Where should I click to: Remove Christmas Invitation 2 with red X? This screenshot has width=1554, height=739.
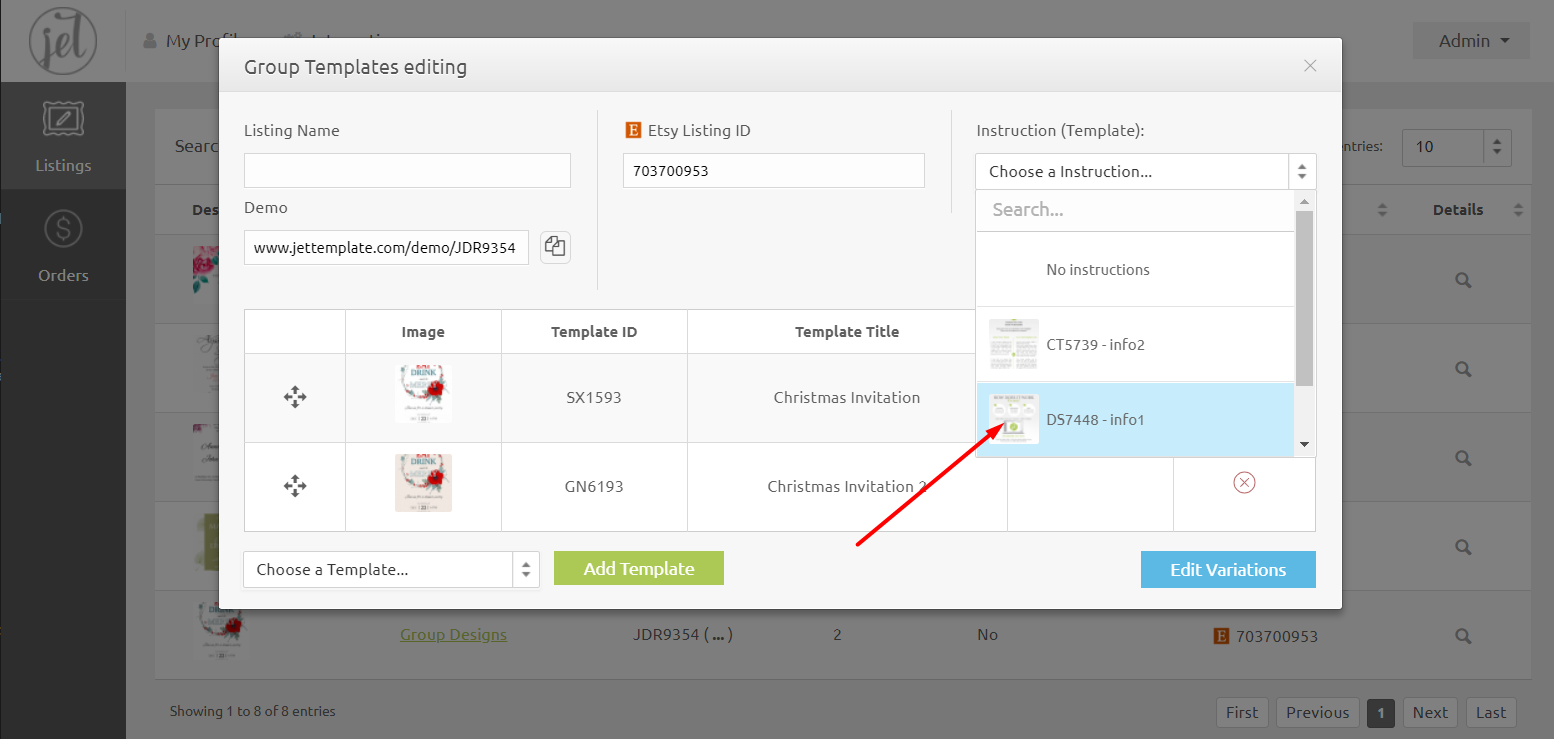point(1244,483)
